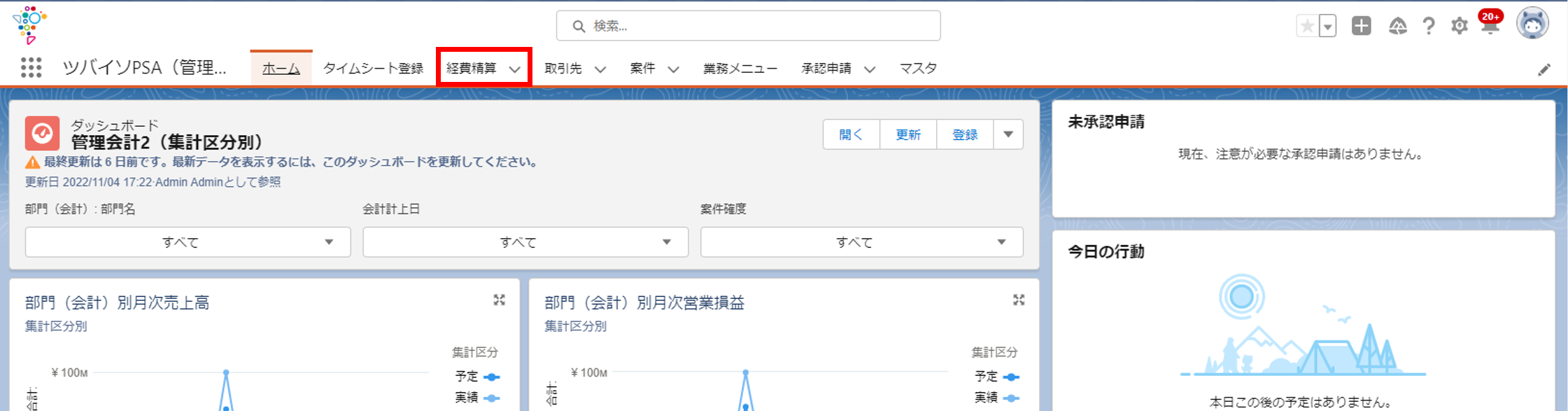Image resolution: width=1568 pixels, height=411 pixels.
Task: Open the 経費精算 tab
Action: pos(471,69)
